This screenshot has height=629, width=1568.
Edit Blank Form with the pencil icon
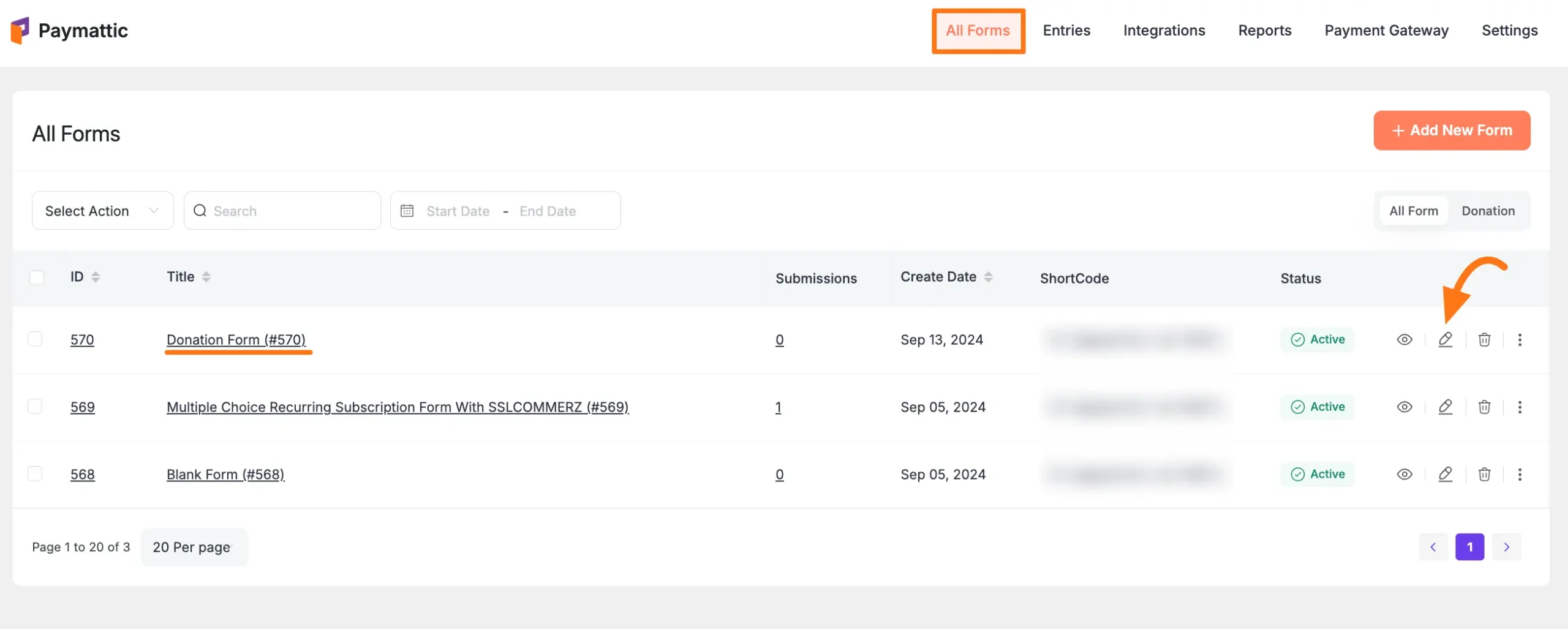(1445, 474)
